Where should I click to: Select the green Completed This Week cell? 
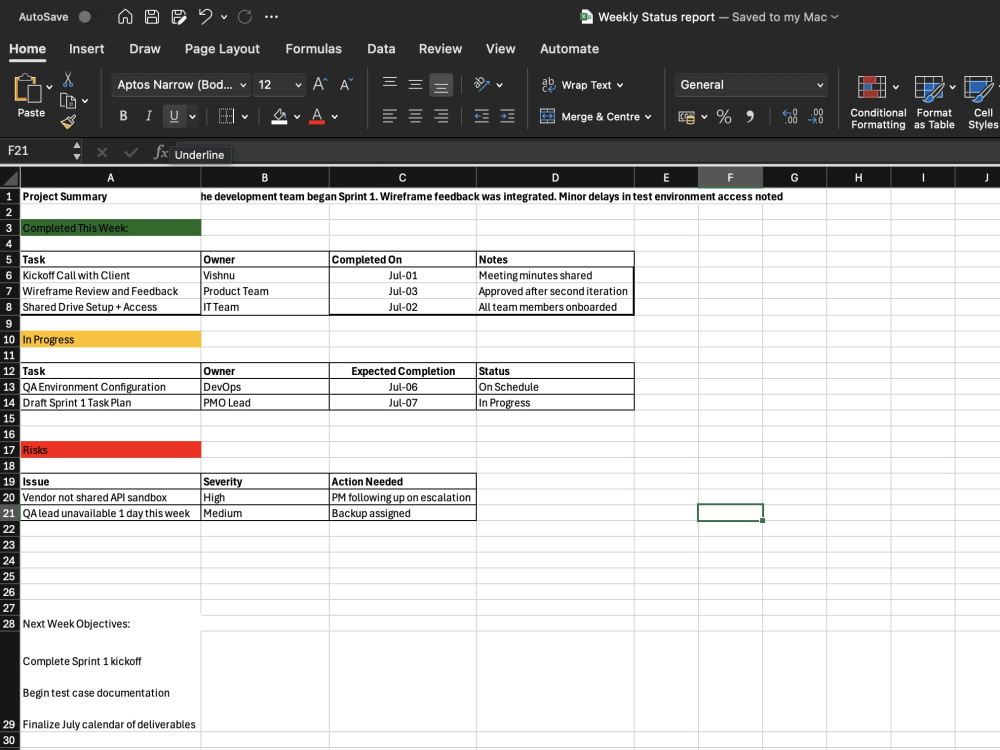click(x=110, y=228)
